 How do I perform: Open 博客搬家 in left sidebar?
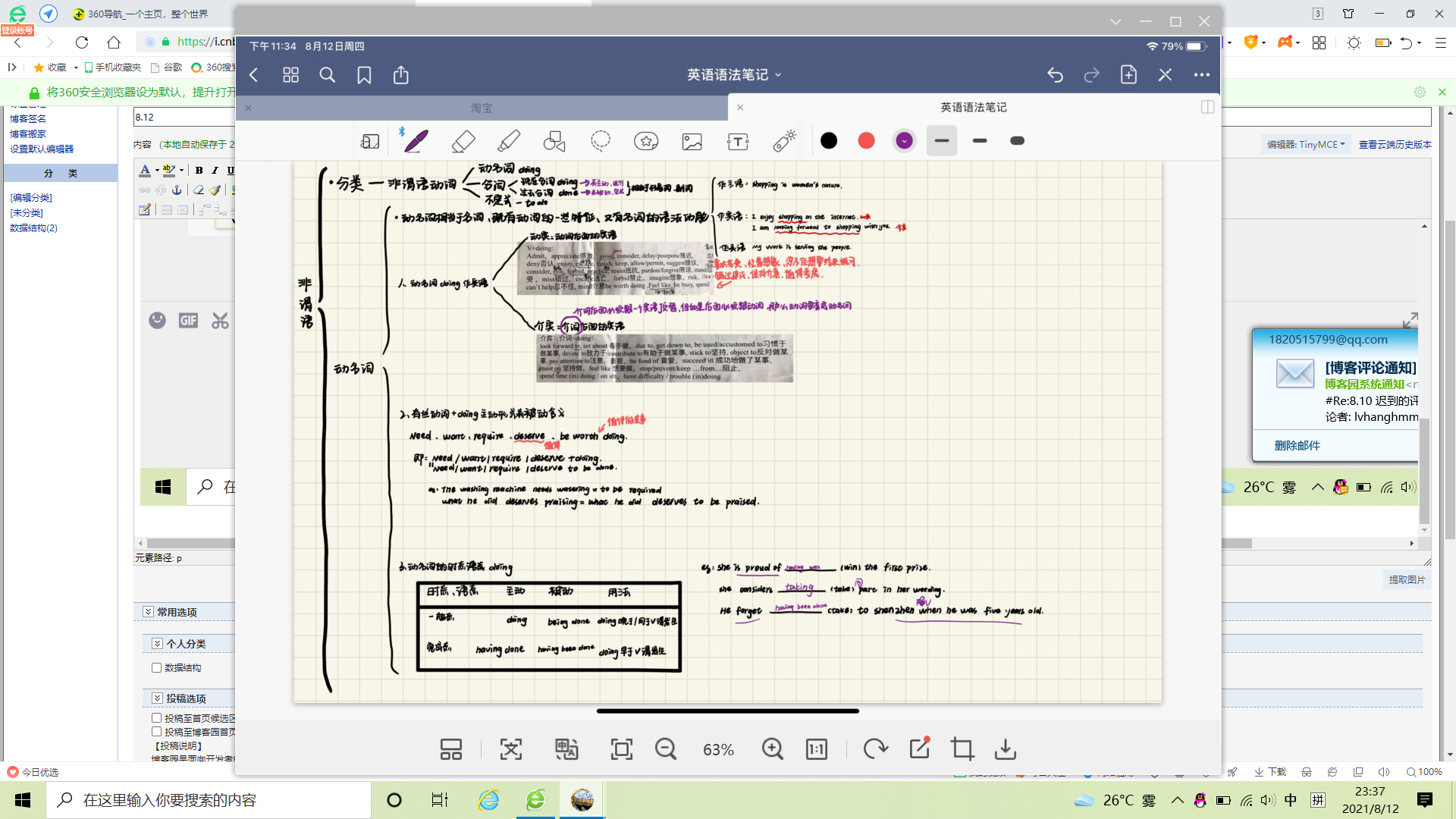pos(28,133)
